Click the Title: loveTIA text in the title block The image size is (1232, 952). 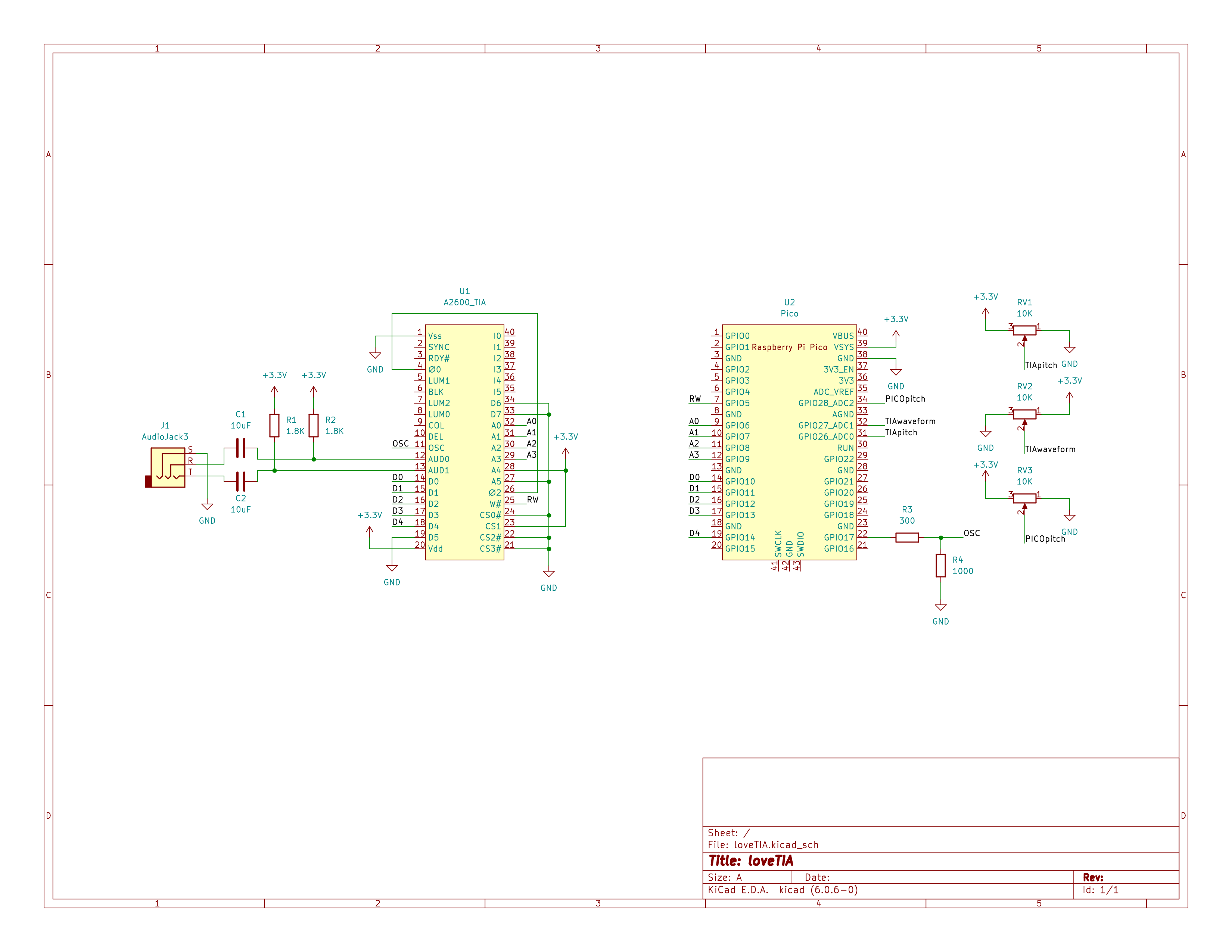click(751, 861)
